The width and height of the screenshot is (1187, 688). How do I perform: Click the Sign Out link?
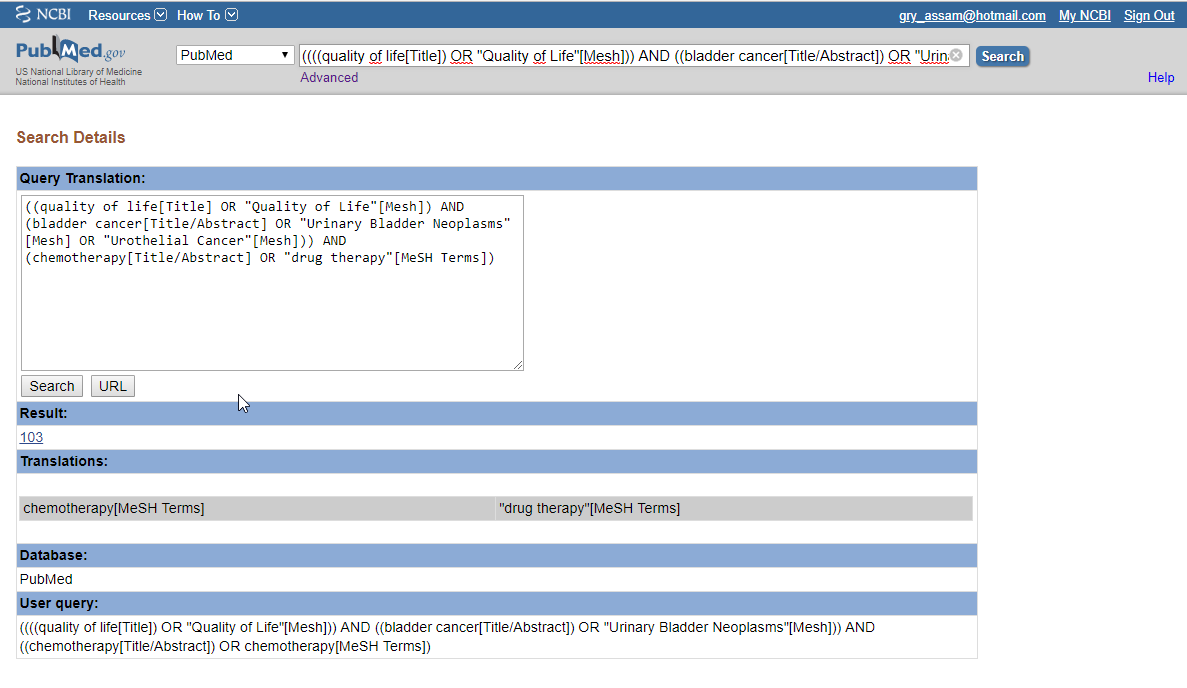pos(1148,16)
